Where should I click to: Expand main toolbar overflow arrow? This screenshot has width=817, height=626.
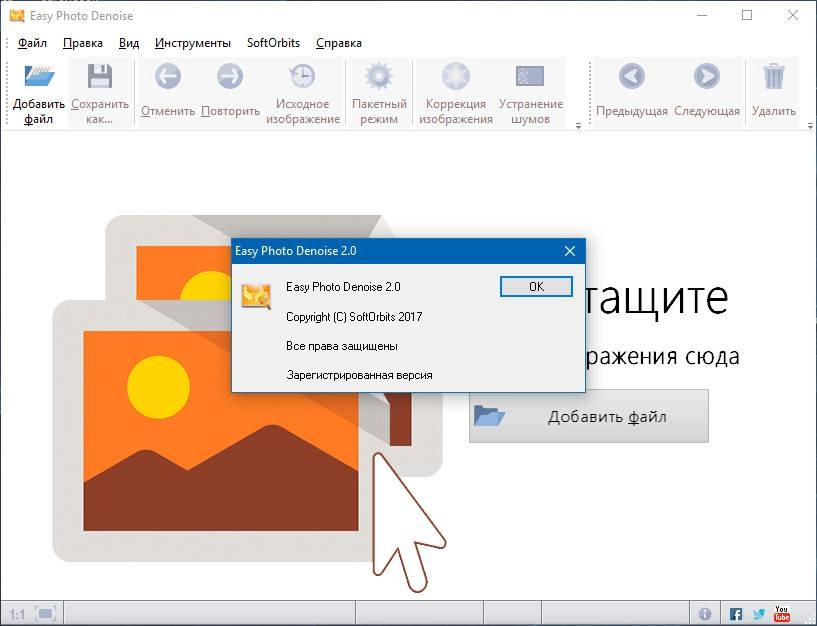tap(578, 126)
